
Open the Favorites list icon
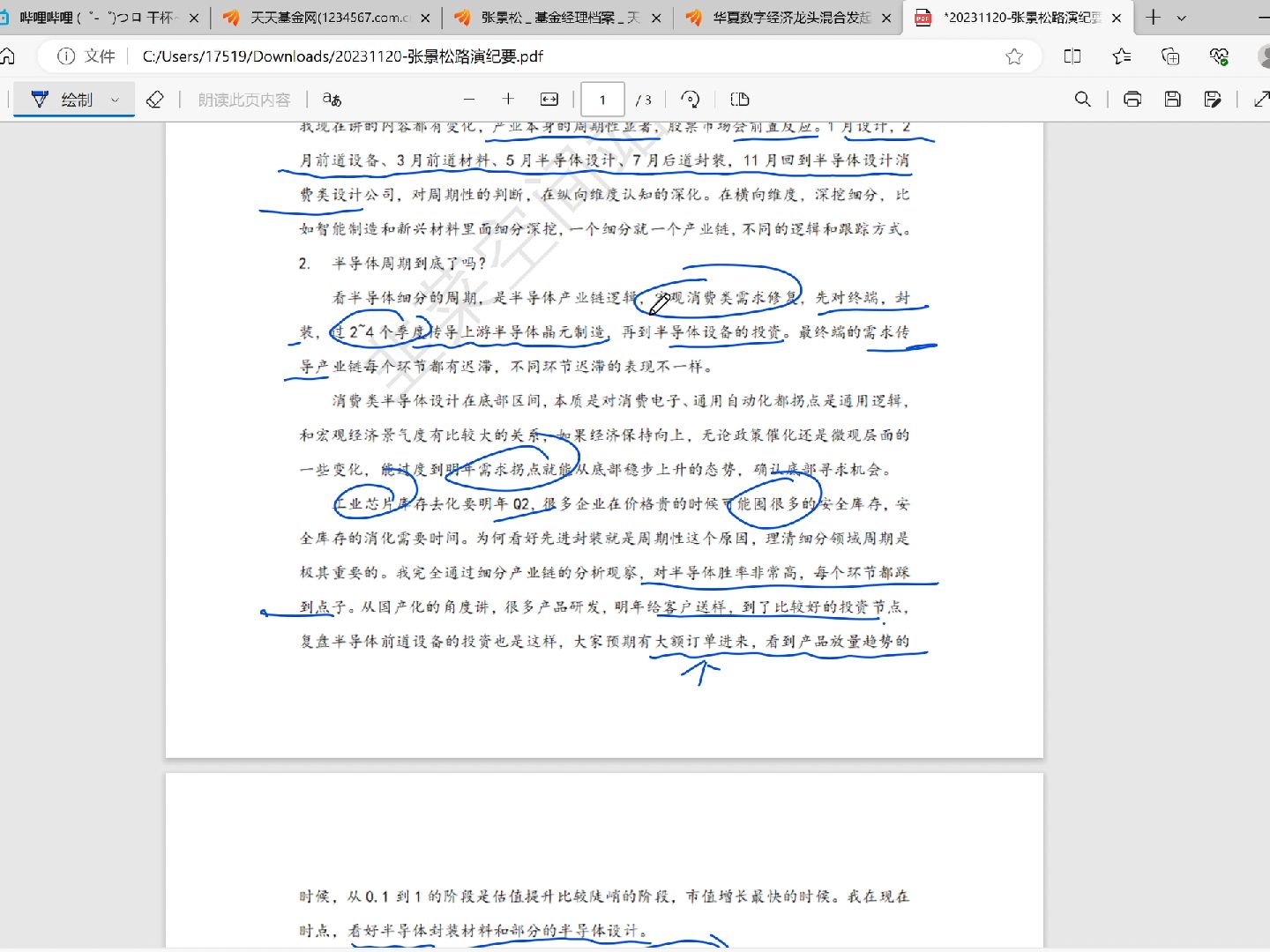1122,56
